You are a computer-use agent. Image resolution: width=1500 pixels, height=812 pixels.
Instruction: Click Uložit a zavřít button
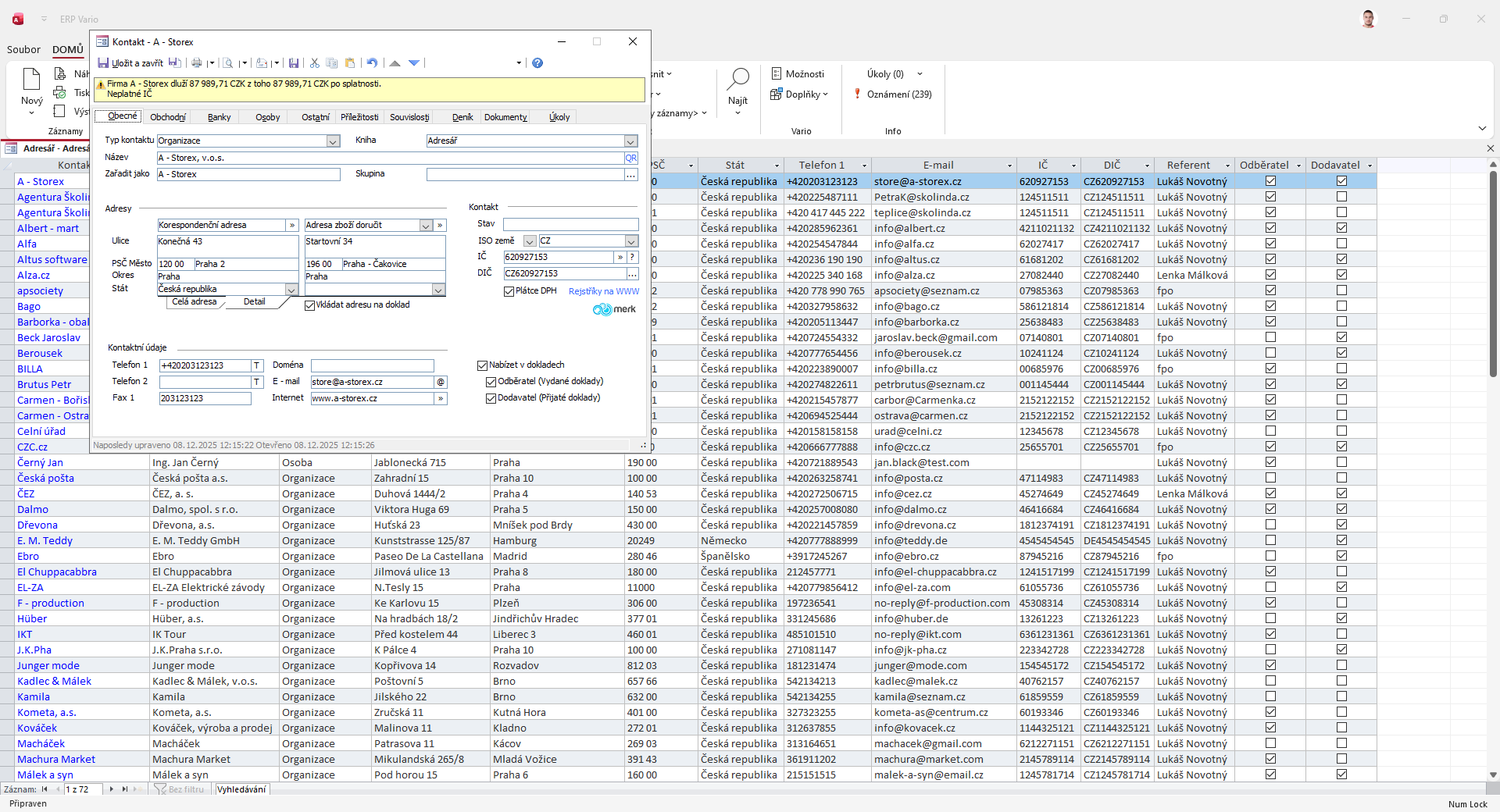pyautogui.click(x=131, y=63)
